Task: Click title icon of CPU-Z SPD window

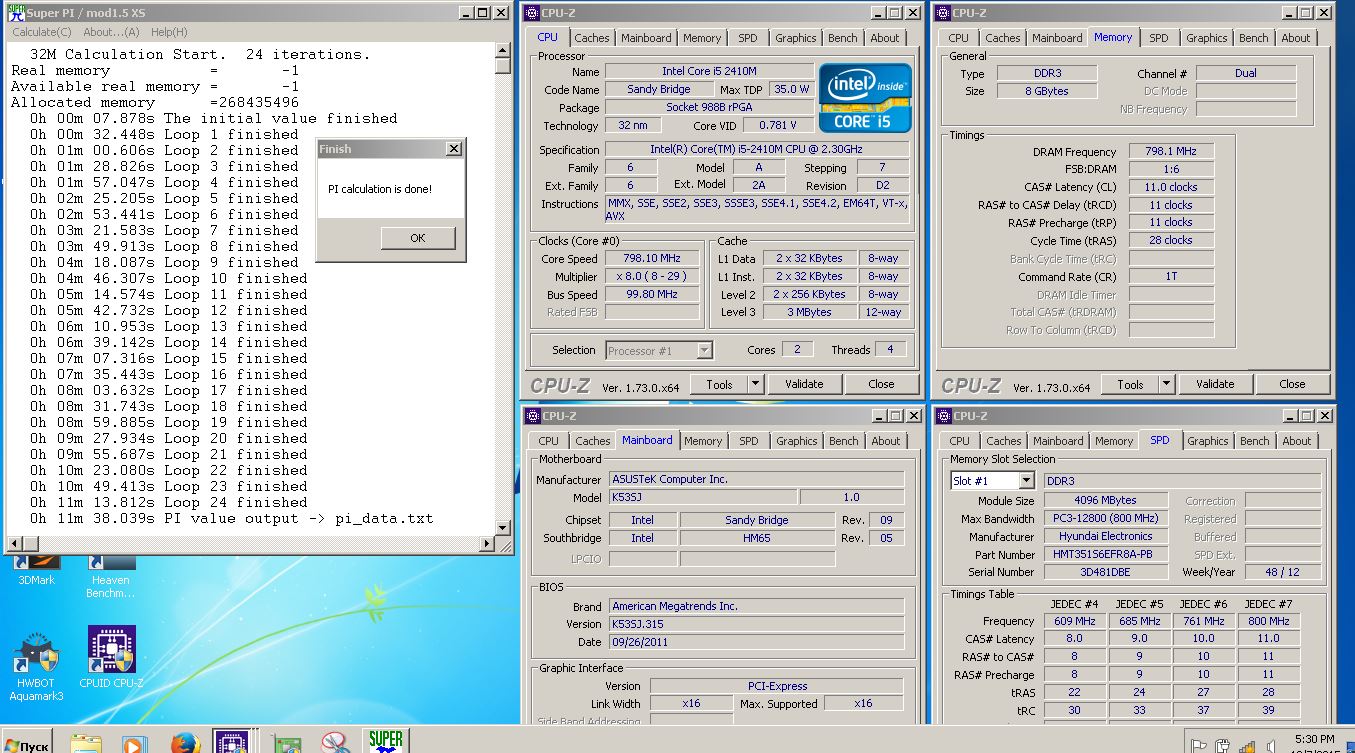Action: pos(942,416)
